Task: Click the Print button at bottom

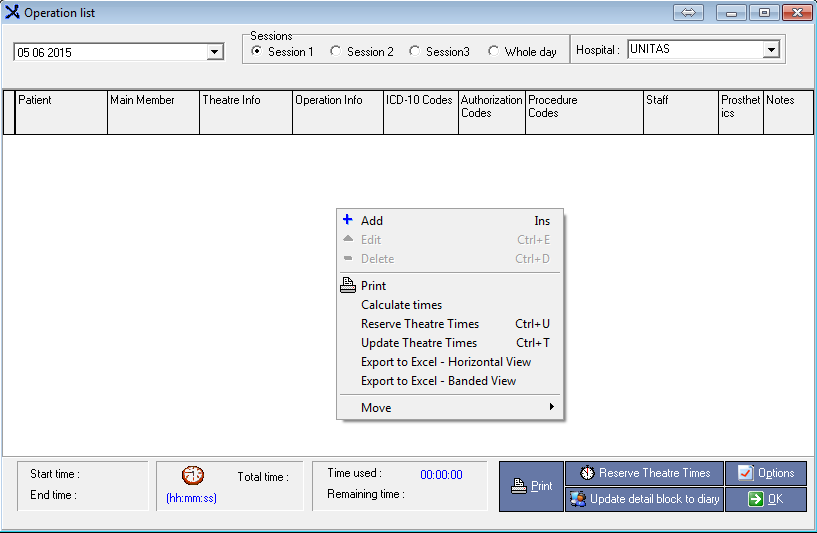Action: point(531,486)
